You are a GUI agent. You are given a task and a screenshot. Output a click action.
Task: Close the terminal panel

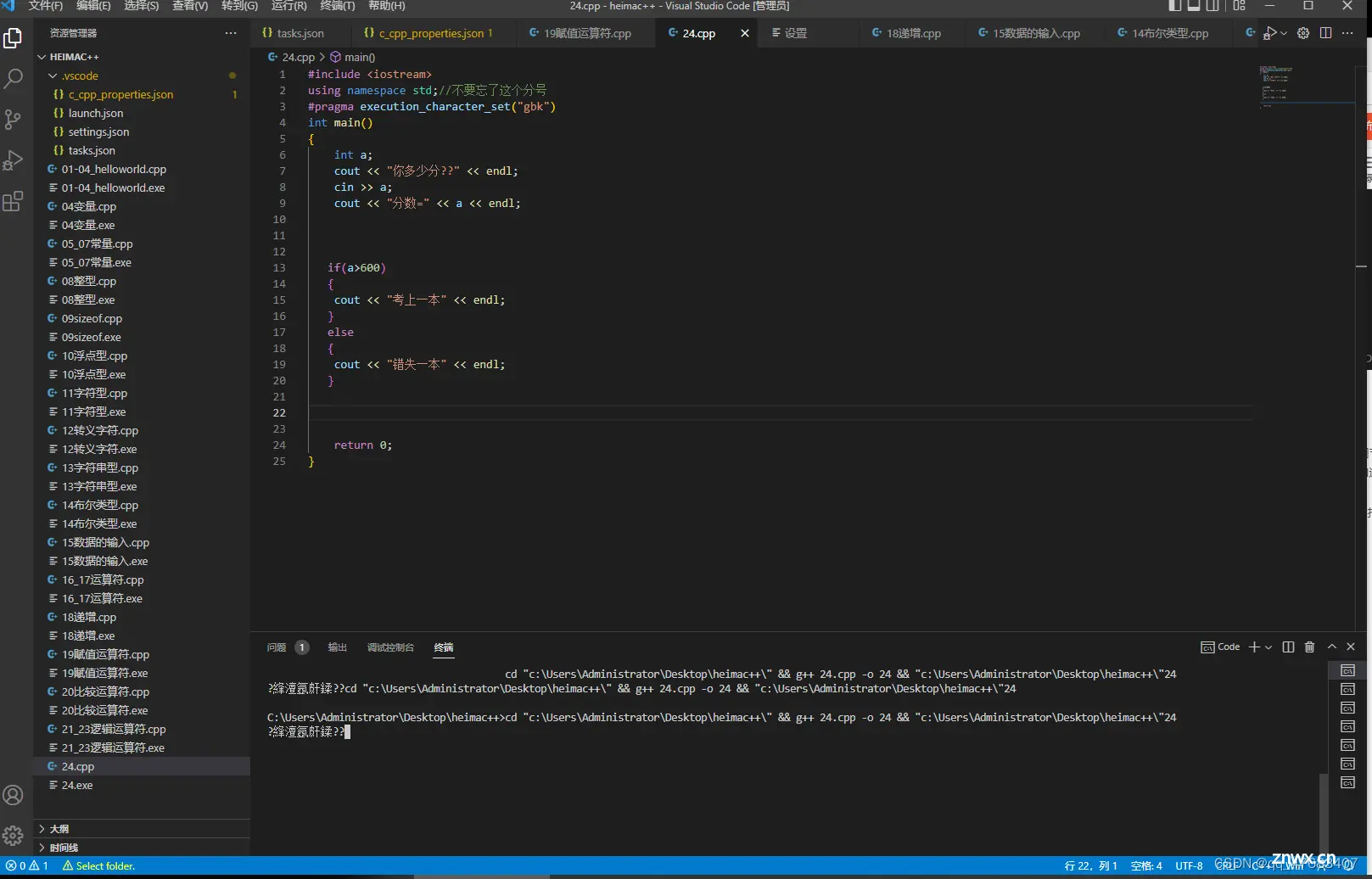pos(1351,647)
